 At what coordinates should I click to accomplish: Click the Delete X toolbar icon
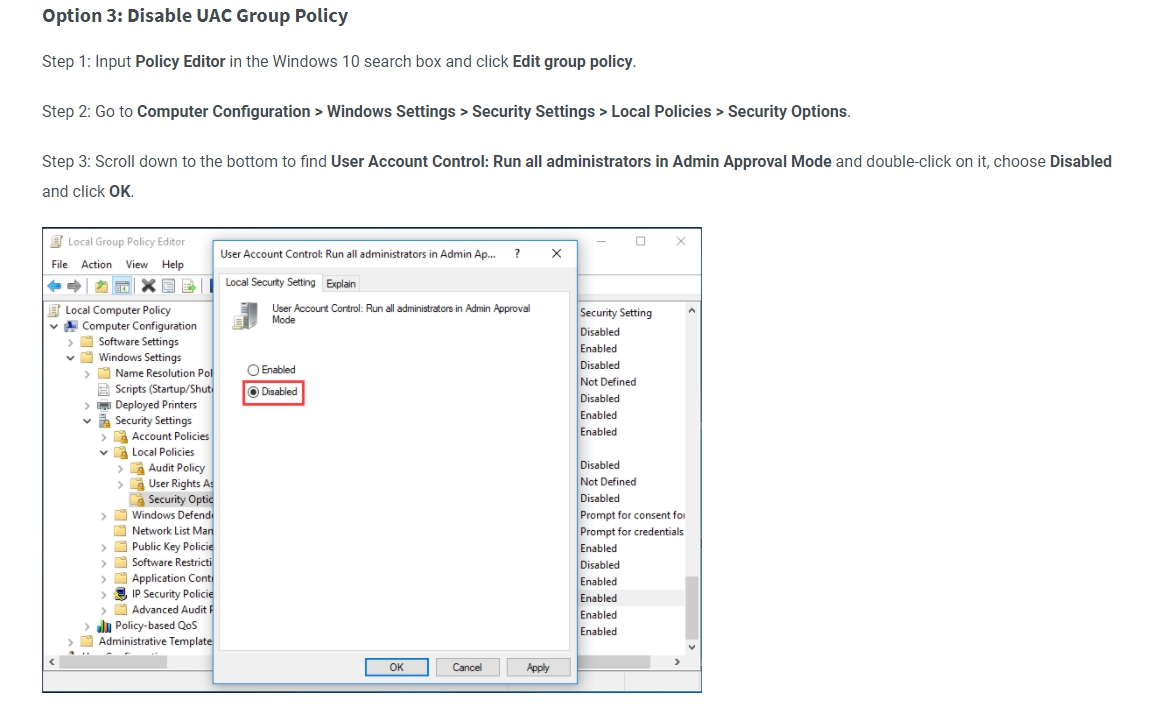148,286
